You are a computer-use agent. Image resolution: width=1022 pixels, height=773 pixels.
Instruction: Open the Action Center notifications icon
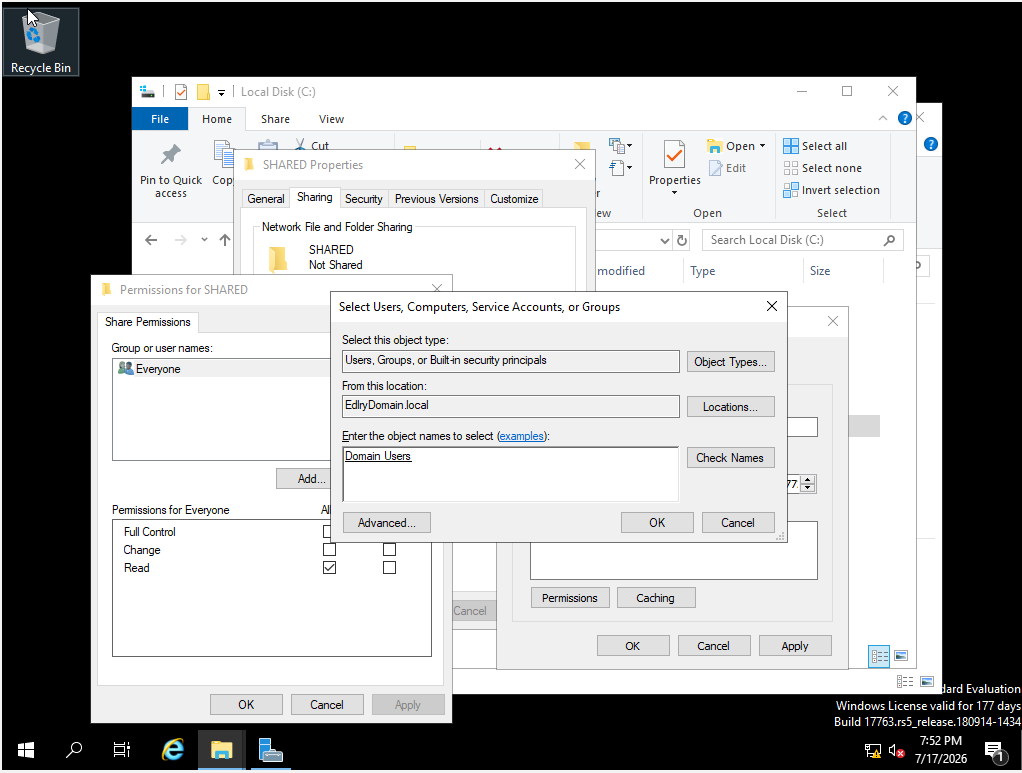point(995,751)
